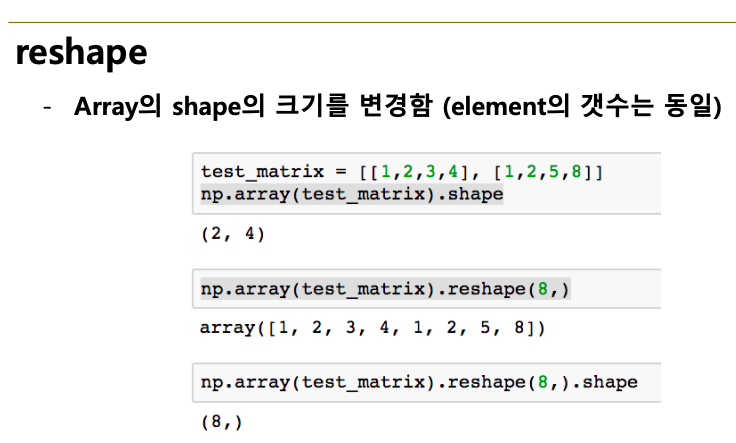Click the 'np.array(test_matrix).reshape(8,)' code cell
This screenshot has height=443, width=736.
pyautogui.click(x=427, y=289)
